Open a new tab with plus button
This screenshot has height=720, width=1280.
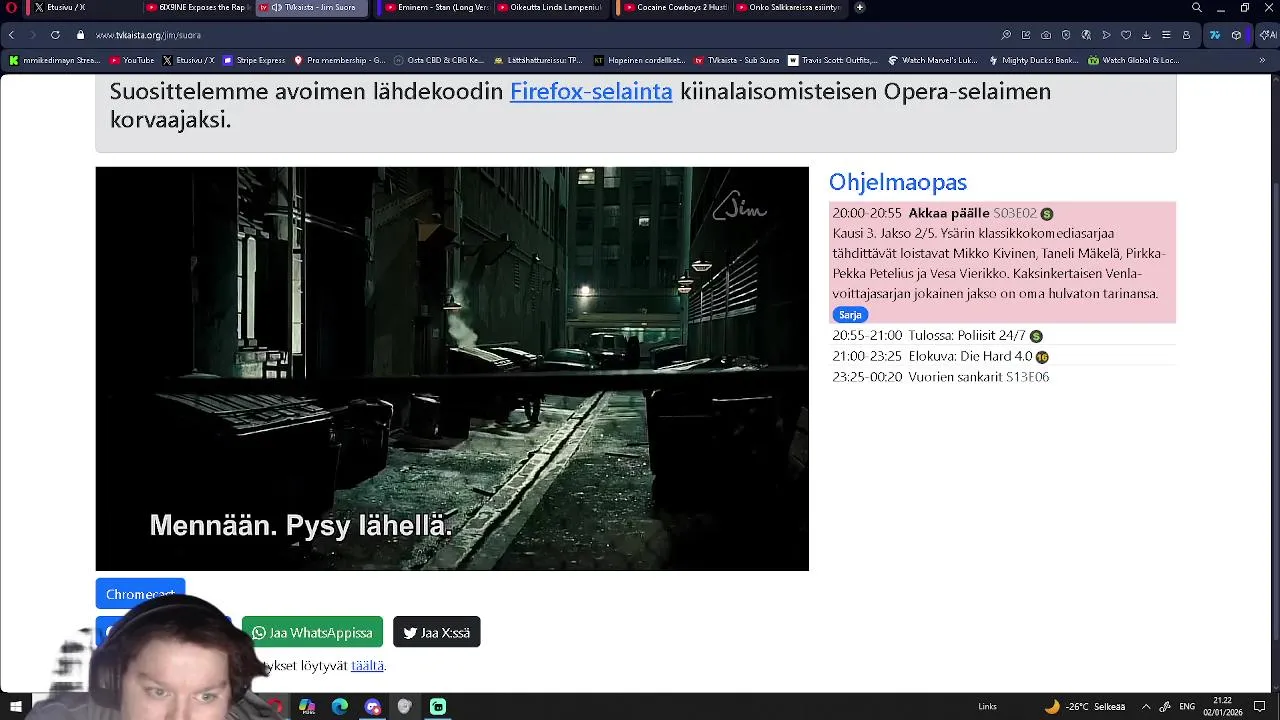pyautogui.click(x=859, y=7)
